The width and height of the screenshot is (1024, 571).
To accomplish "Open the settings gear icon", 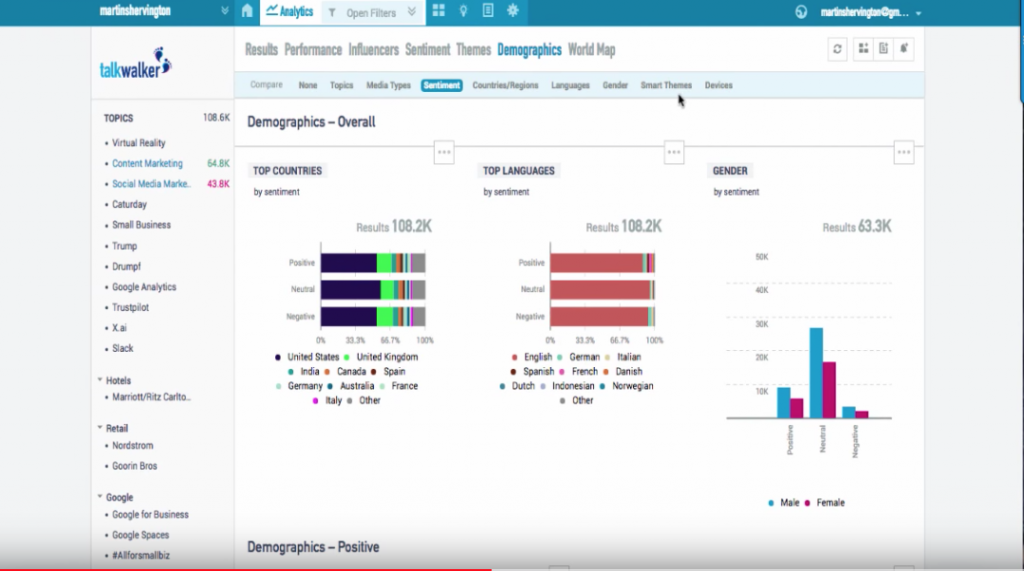I will coord(513,10).
